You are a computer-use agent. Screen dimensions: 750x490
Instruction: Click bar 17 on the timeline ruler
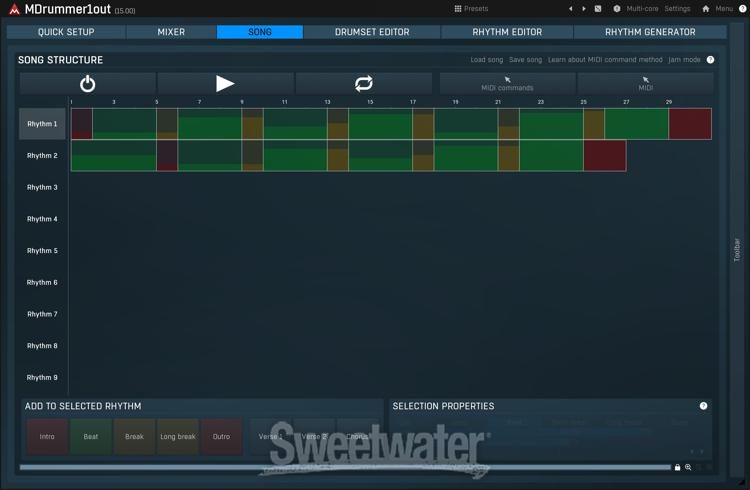[x=413, y=102]
